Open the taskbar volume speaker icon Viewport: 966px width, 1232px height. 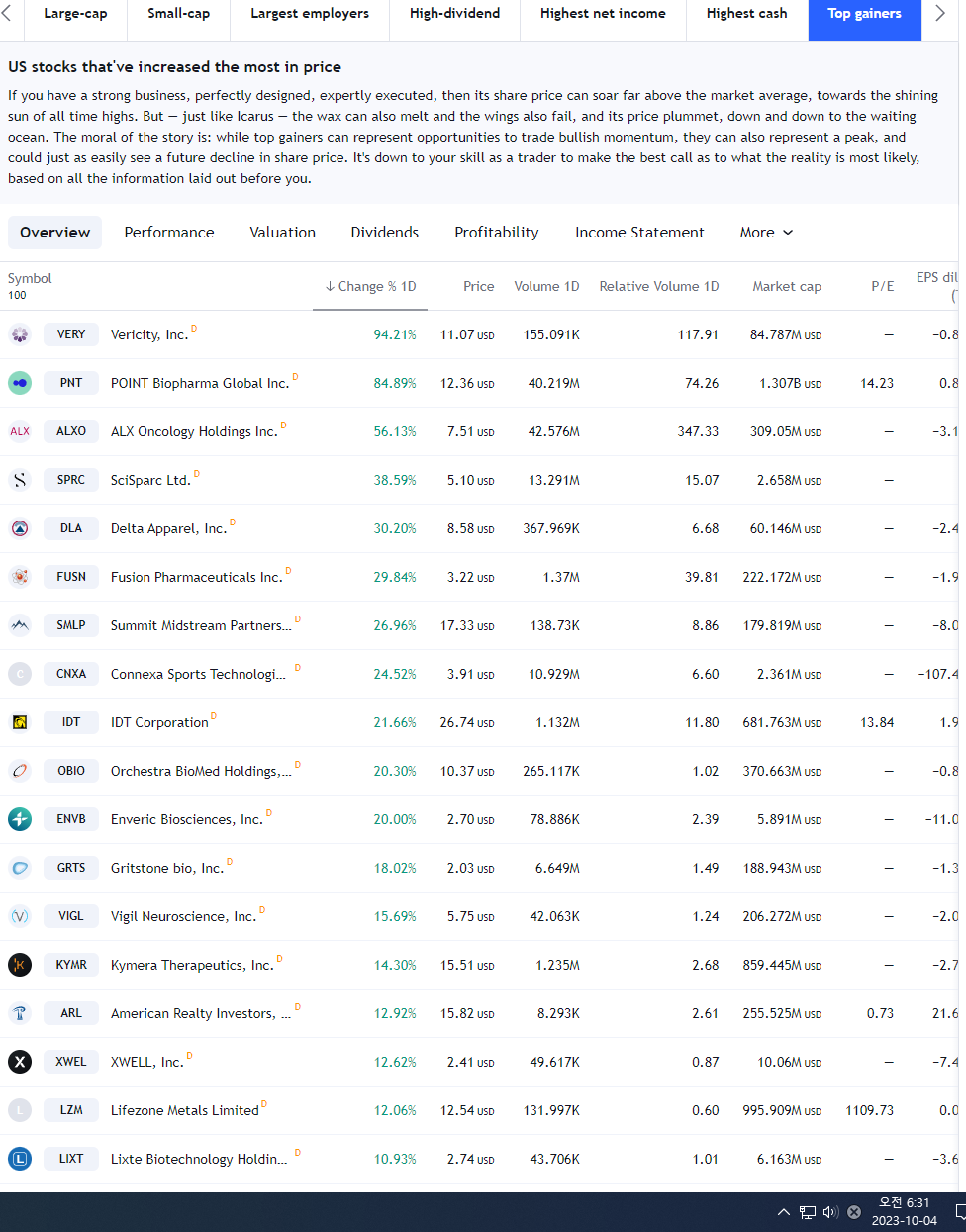[830, 1212]
